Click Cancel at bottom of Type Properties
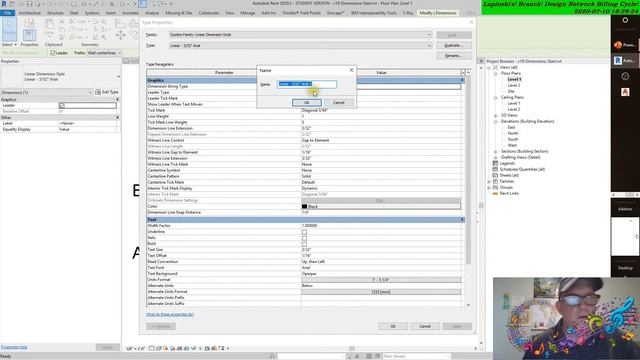The width and height of the screenshot is (640, 360). 425,326
